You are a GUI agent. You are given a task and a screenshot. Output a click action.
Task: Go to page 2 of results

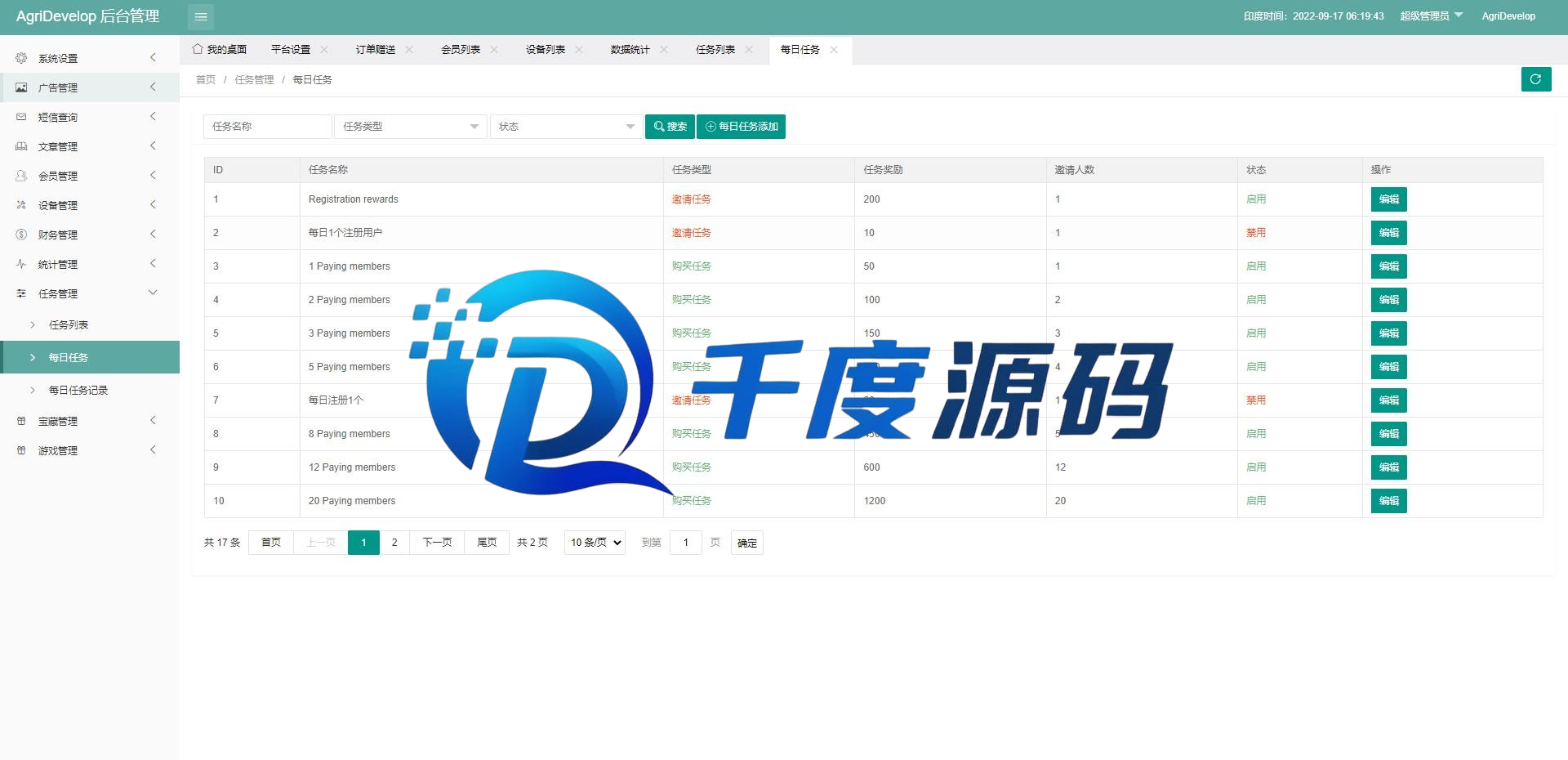(x=394, y=543)
